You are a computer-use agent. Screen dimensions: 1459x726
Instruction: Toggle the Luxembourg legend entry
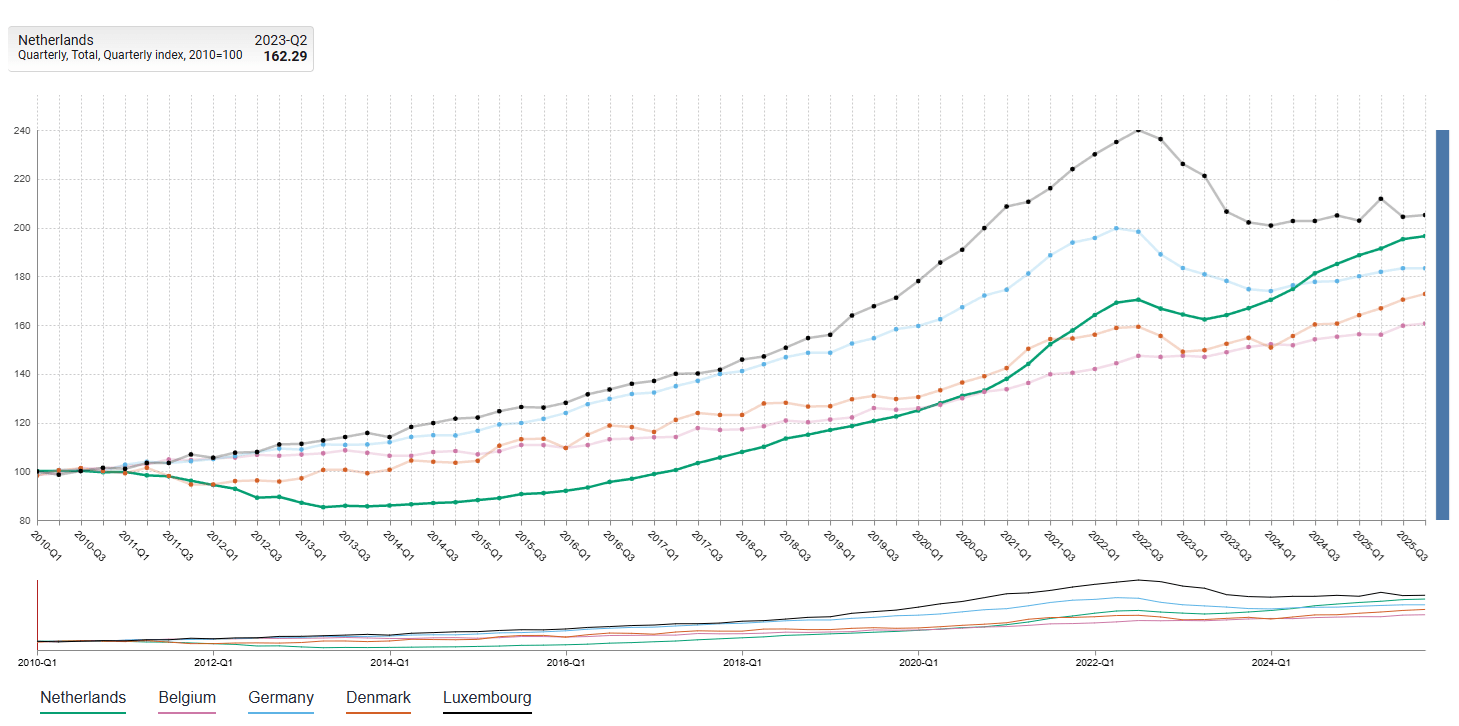click(487, 698)
